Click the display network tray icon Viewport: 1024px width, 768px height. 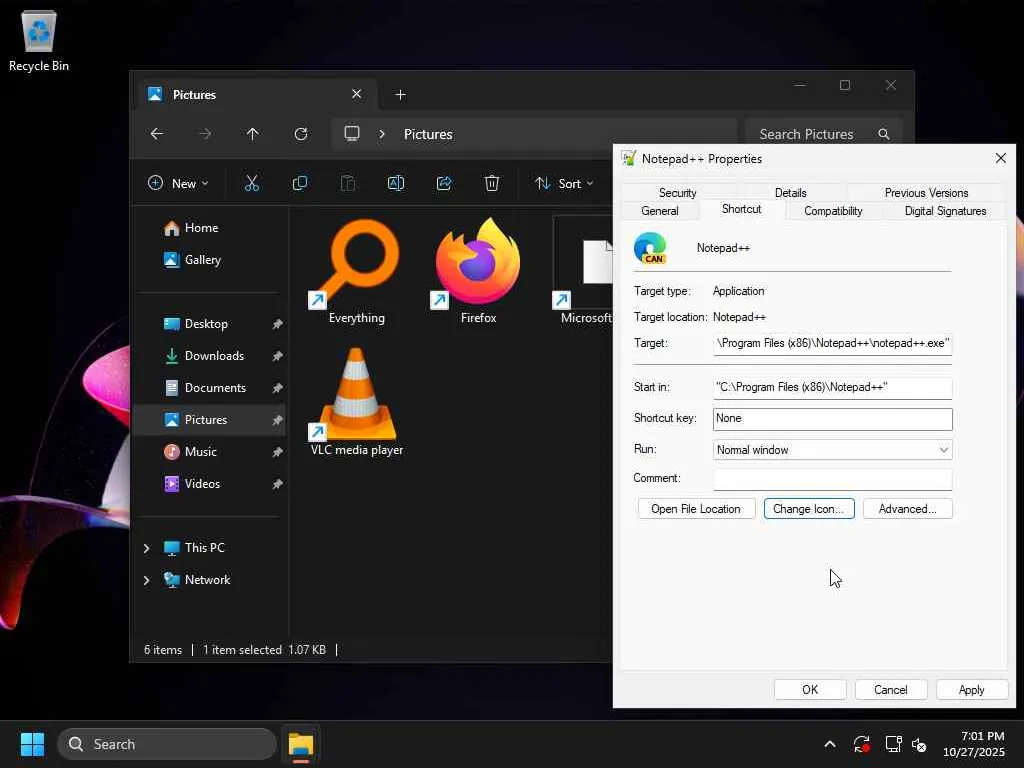tap(893, 744)
